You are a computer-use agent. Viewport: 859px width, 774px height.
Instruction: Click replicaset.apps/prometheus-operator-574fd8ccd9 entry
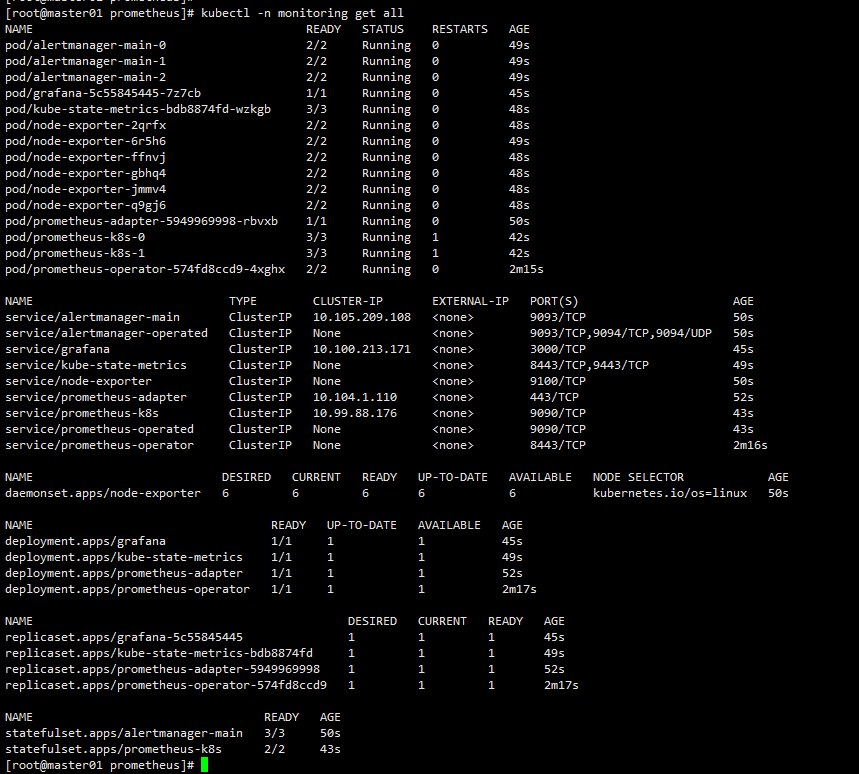pyautogui.click(x=166, y=685)
